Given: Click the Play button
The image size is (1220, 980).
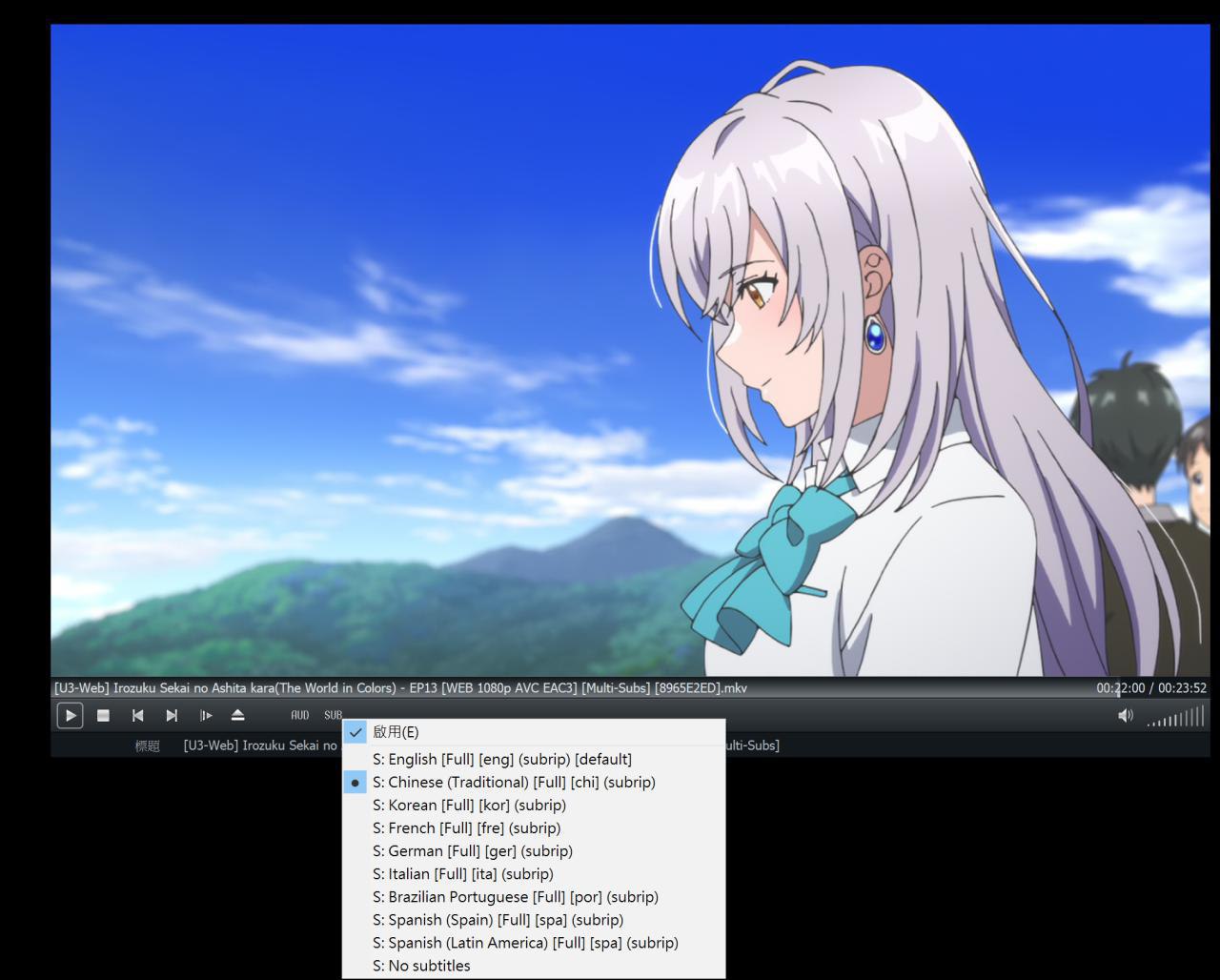Looking at the screenshot, I should pyautogui.click(x=70, y=715).
